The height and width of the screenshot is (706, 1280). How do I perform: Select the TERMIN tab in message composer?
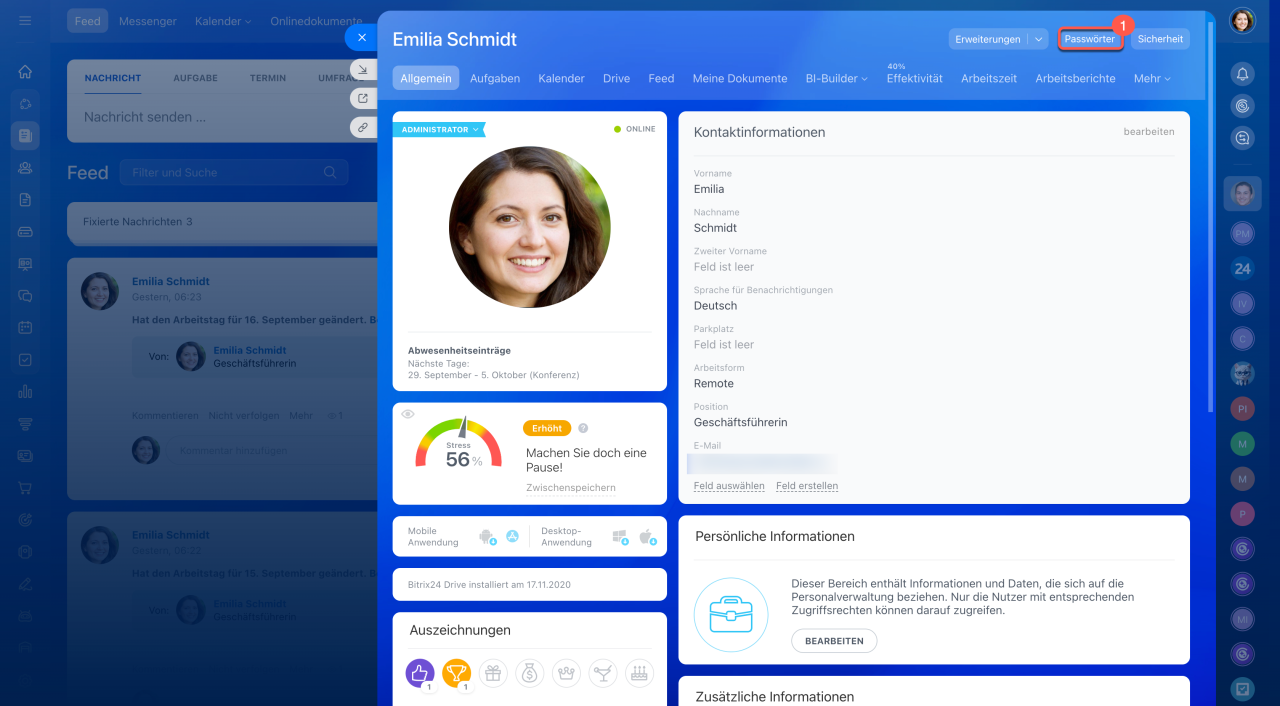[x=268, y=78]
